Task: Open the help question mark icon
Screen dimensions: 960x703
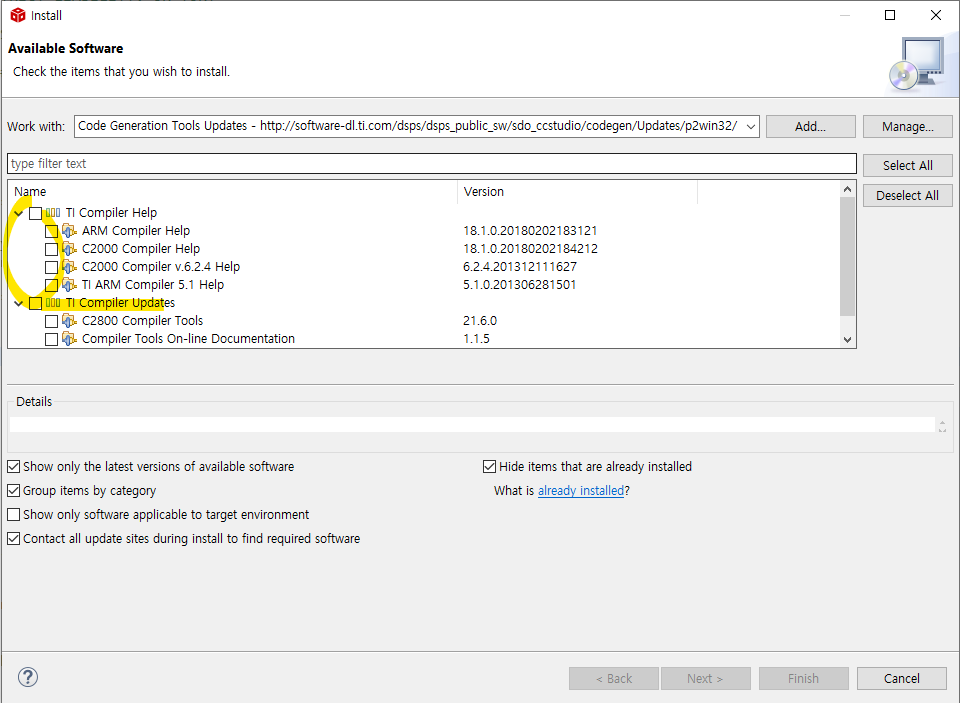Action: click(28, 677)
